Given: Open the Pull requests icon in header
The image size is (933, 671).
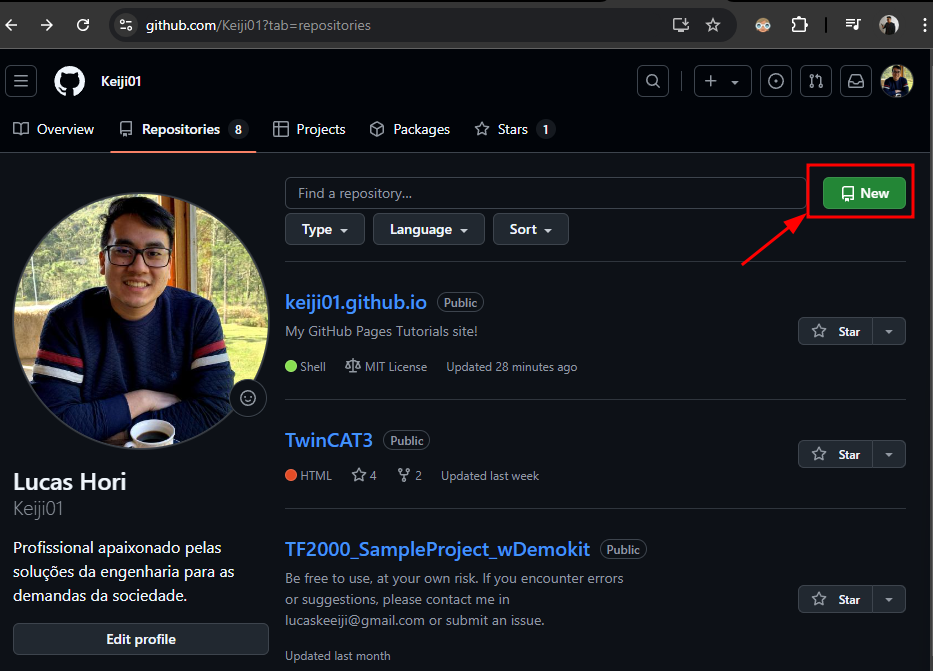Looking at the screenshot, I should point(816,81).
